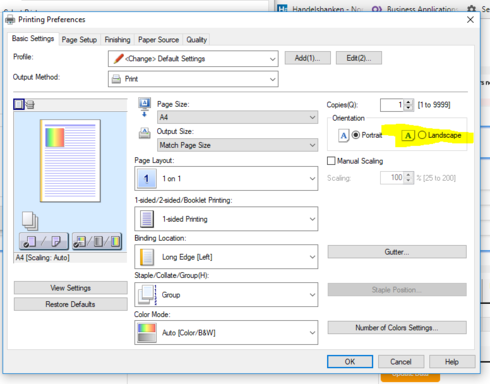490x384 pixels.
Task: Click the printer icon in title bar
Action: pyautogui.click(x=10, y=20)
